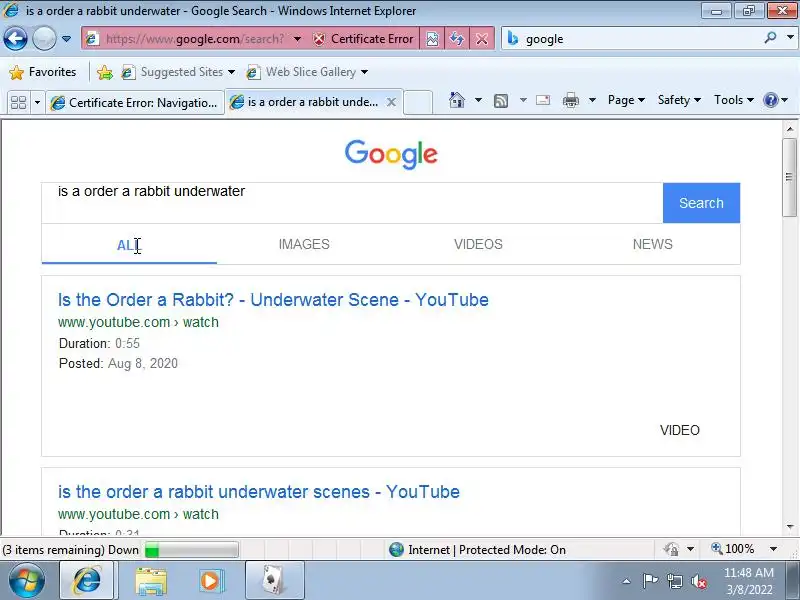Open the tab list dropdown arrow
The width and height of the screenshot is (800, 600).
(37, 103)
